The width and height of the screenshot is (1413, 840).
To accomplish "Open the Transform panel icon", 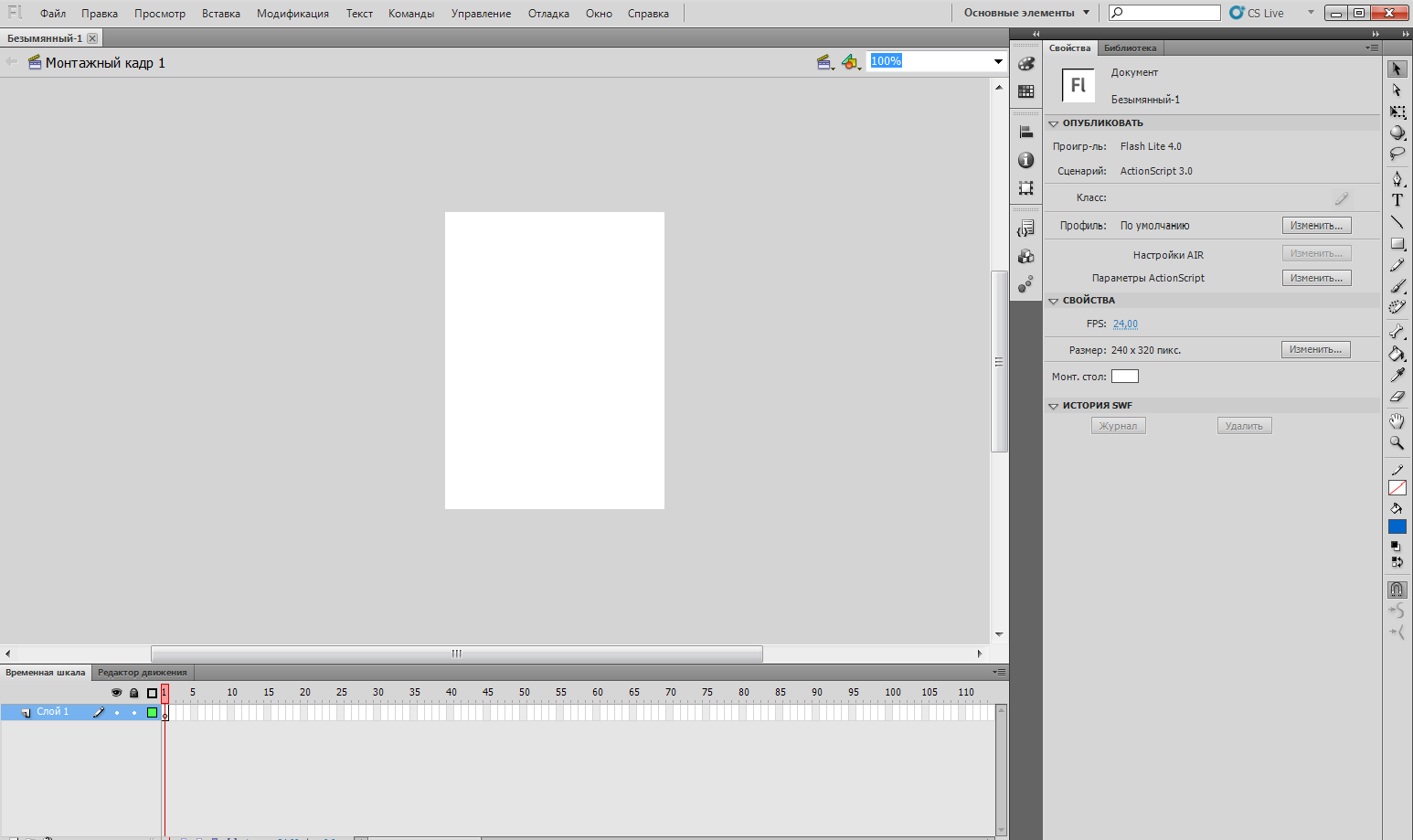I will [1026, 188].
